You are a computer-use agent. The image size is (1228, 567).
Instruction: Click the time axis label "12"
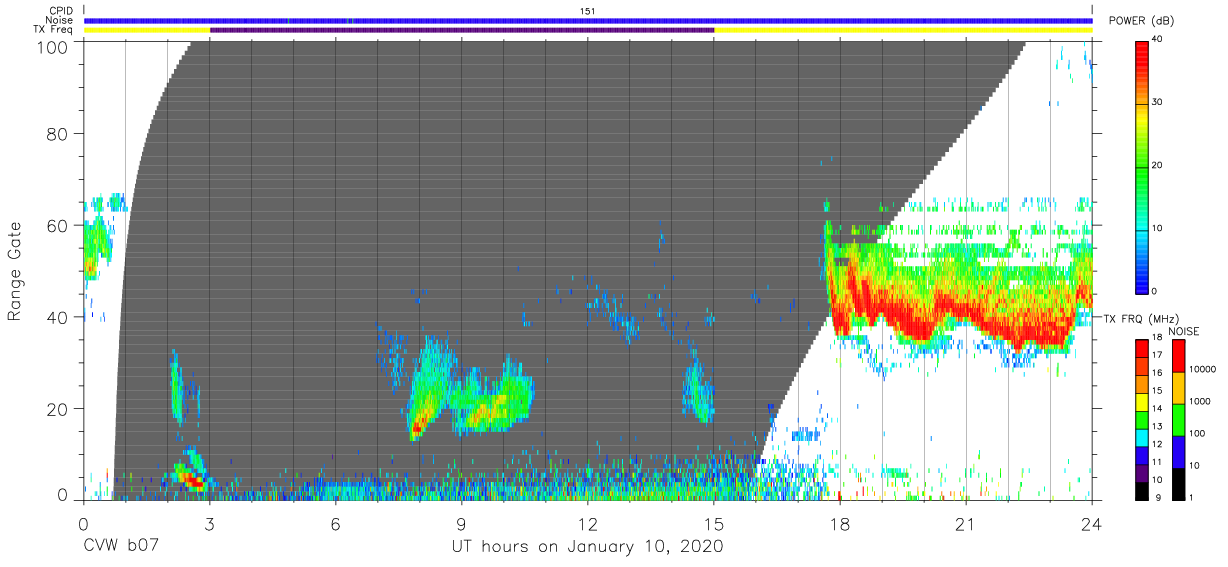588,523
